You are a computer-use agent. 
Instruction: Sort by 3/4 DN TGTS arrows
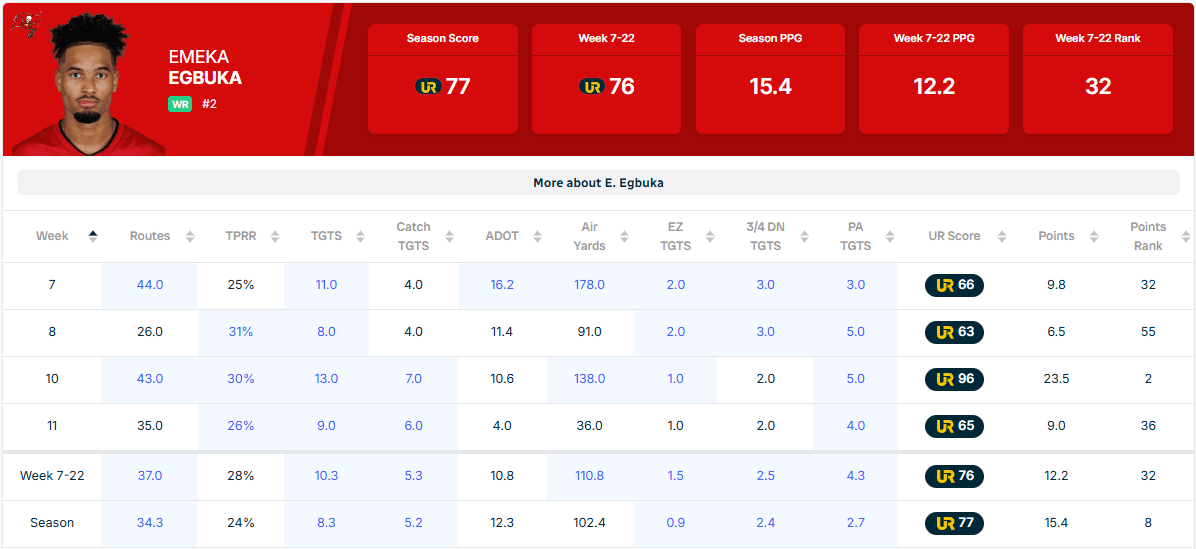pyautogui.click(x=801, y=237)
